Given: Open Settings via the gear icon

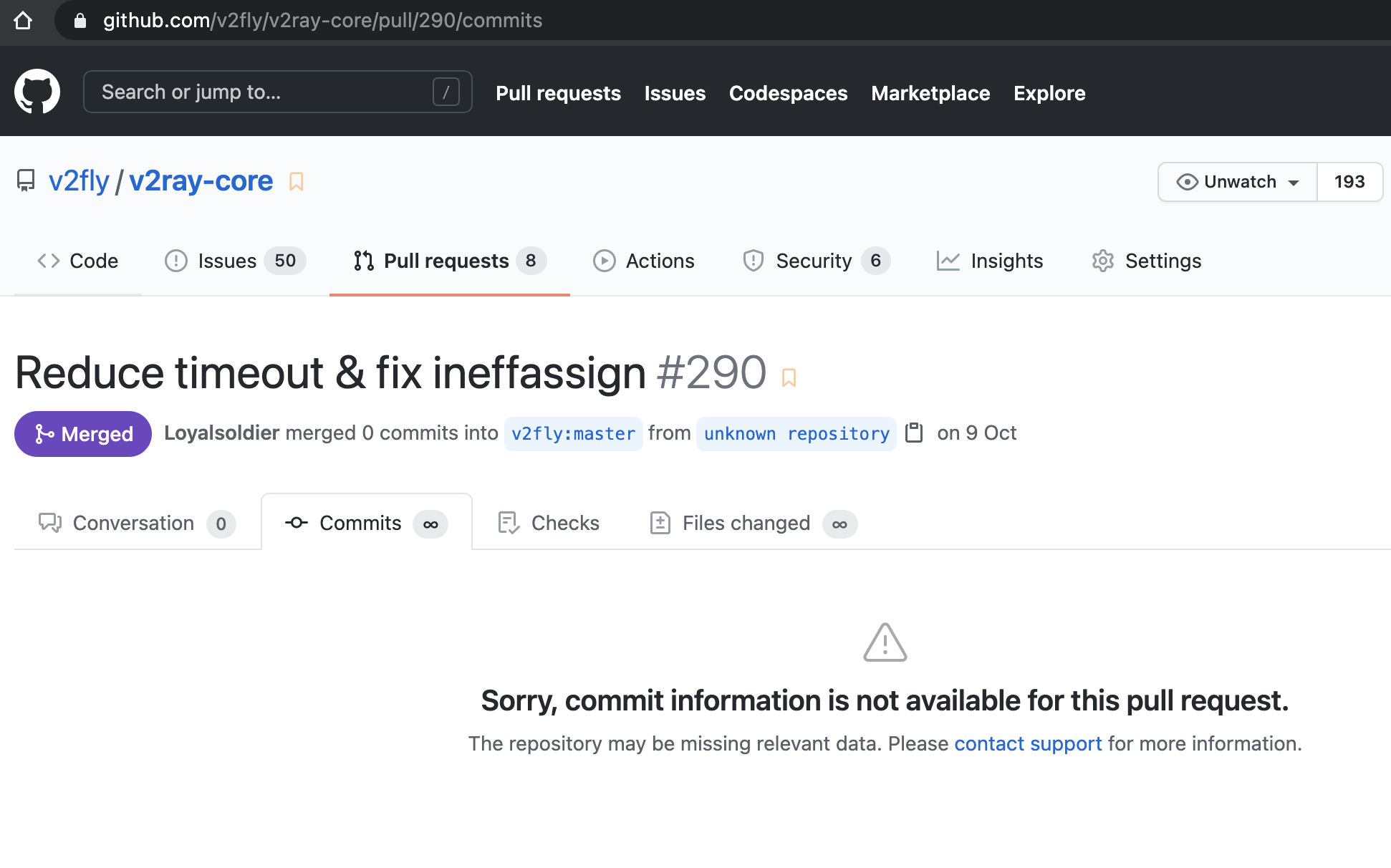Looking at the screenshot, I should point(1102,261).
